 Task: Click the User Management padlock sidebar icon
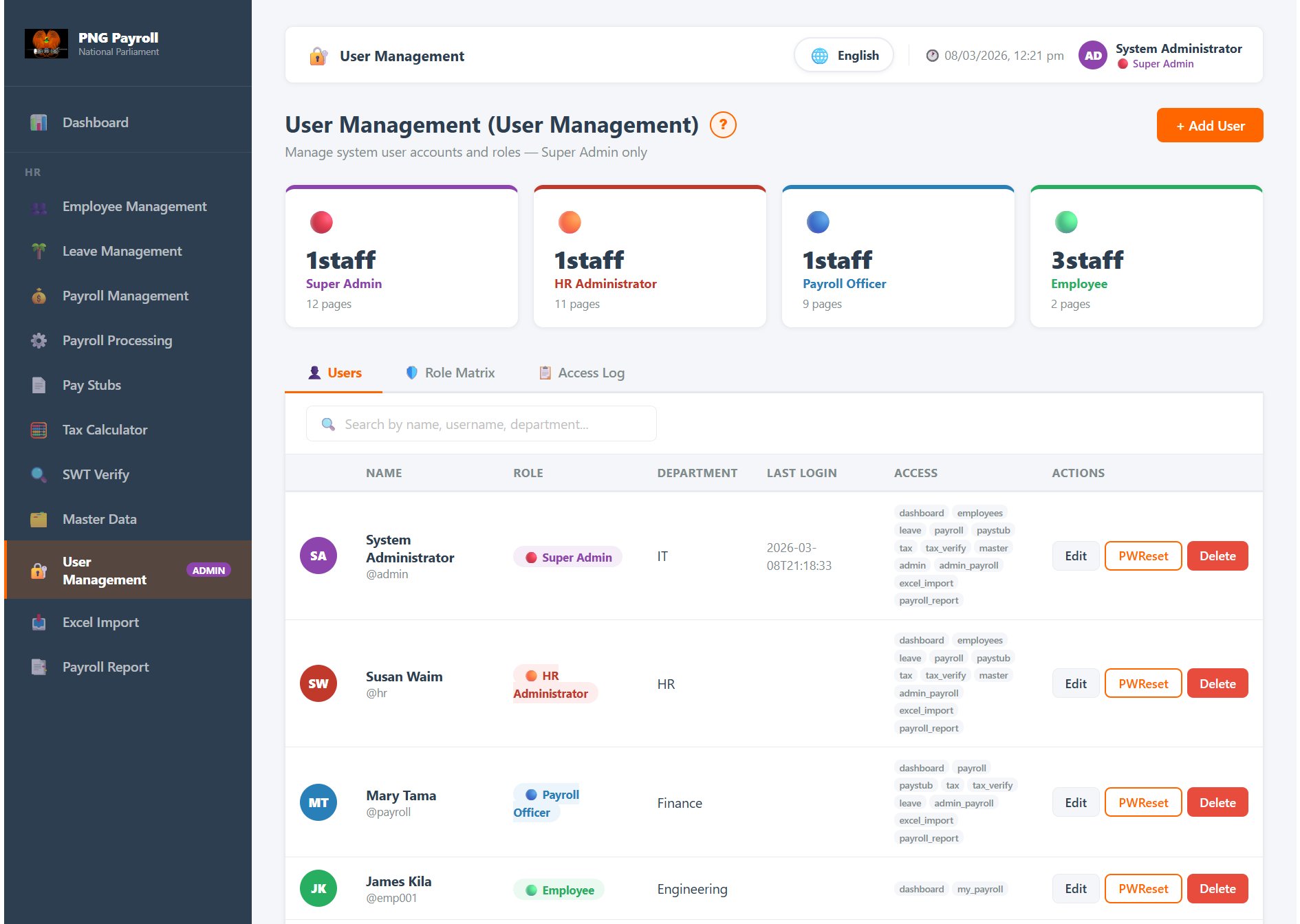tap(39, 571)
